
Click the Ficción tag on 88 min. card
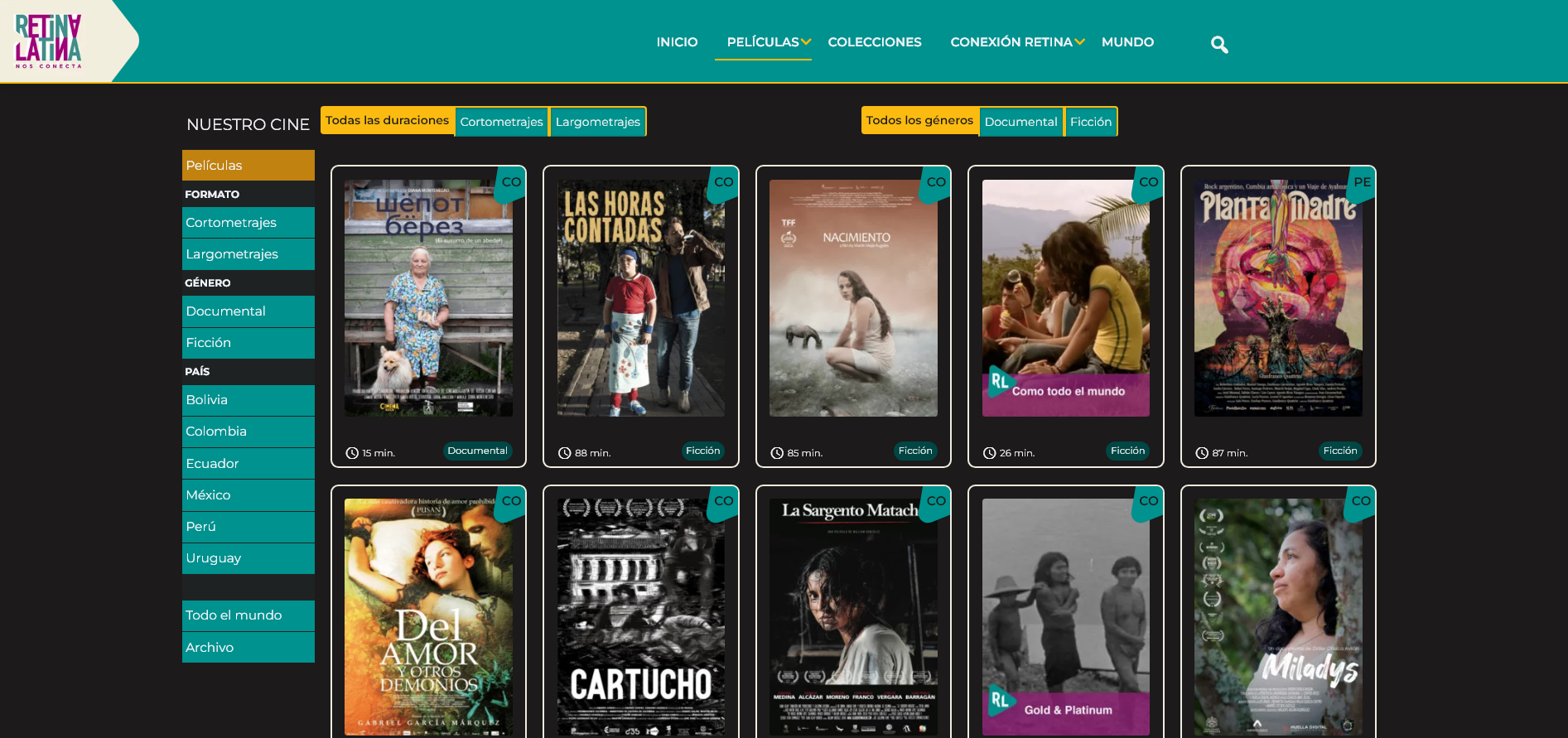pyautogui.click(x=702, y=451)
